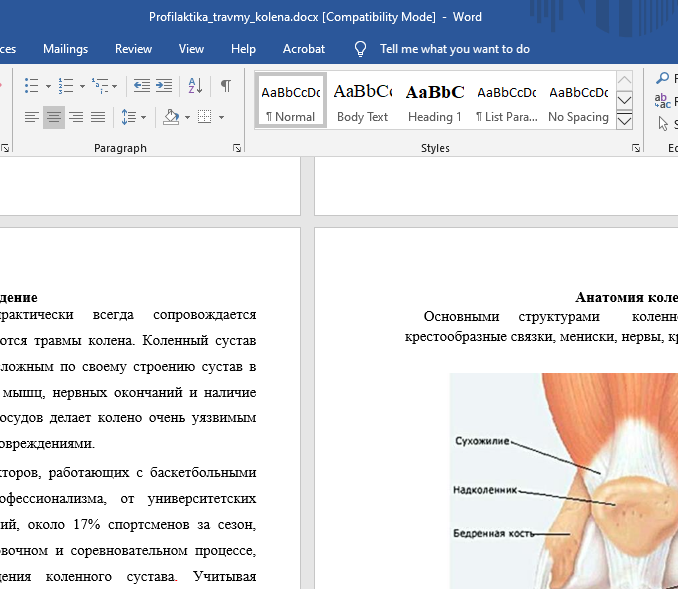Screen dimensions: 678x589
Task: Open Paragraph settings dialog launcher
Action: click(237, 148)
